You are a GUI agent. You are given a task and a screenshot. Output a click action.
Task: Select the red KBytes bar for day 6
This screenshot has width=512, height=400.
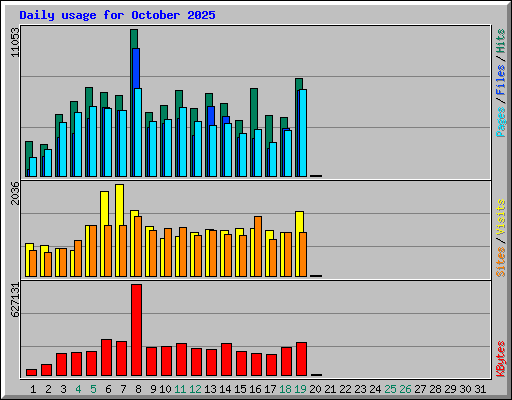pyautogui.click(x=106, y=357)
